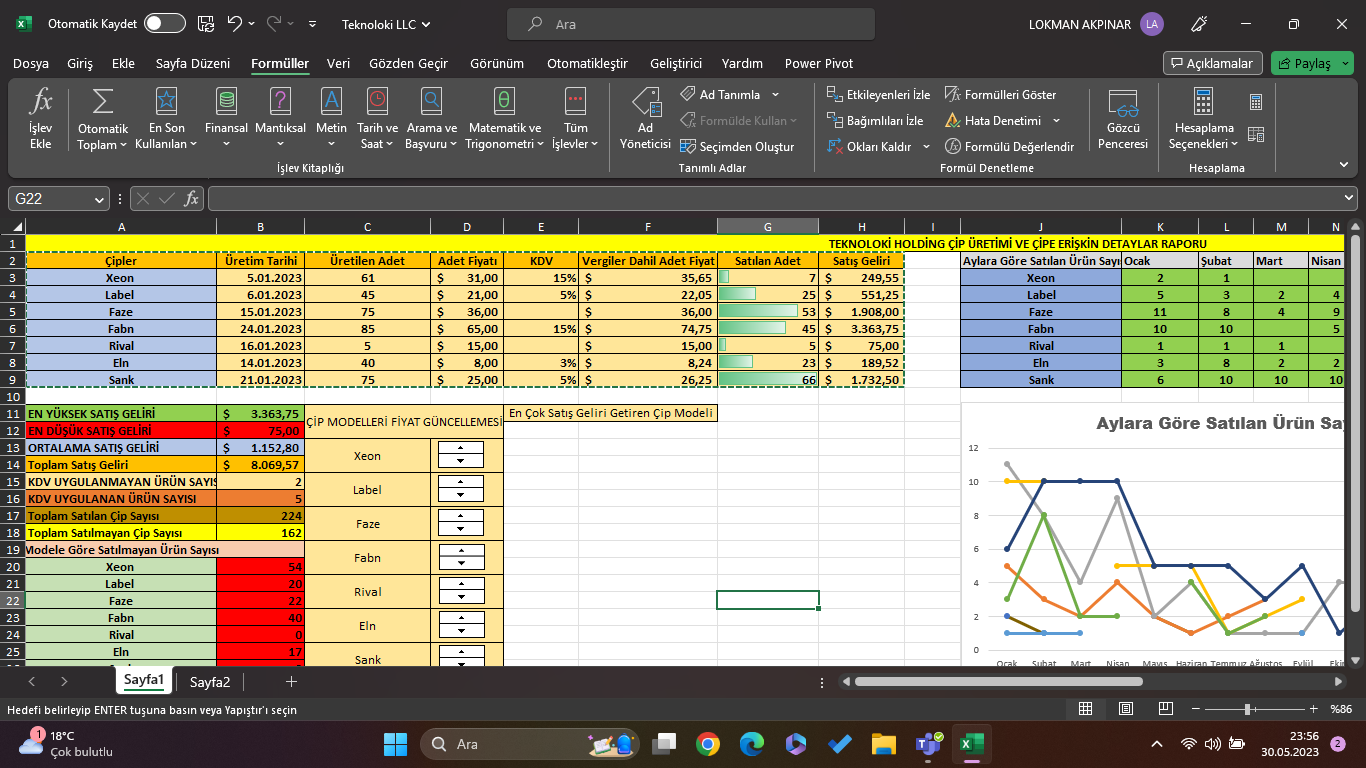Viewport: 1366px width, 768px height.
Task: Decrease price with Label spinner down arrow
Action: (x=460, y=496)
